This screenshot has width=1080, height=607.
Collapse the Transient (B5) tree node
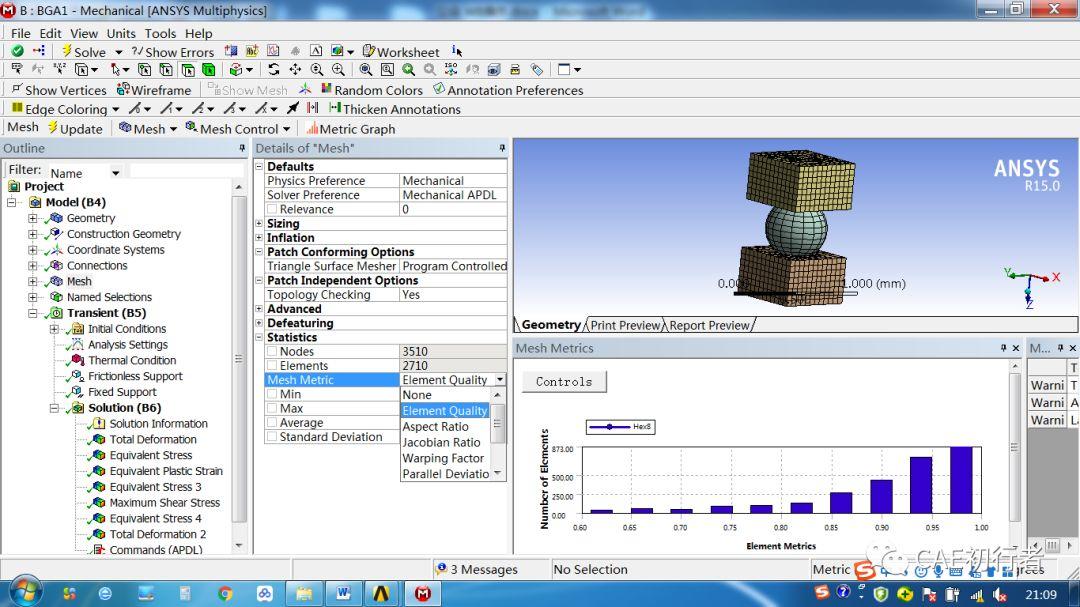coord(32,313)
